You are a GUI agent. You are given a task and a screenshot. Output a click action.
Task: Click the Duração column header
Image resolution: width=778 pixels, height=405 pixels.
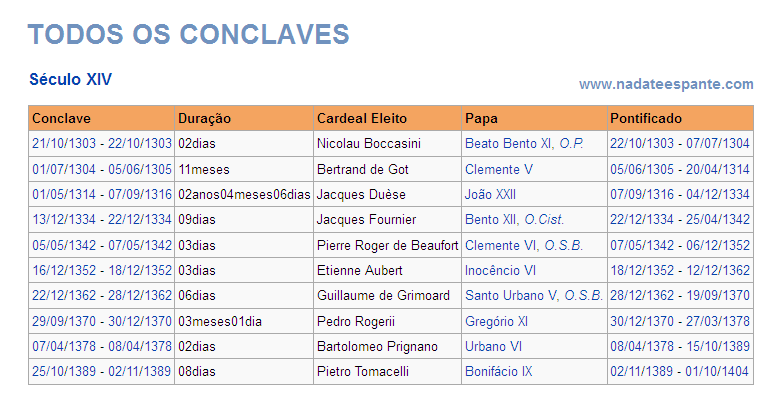(x=204, y=118)
